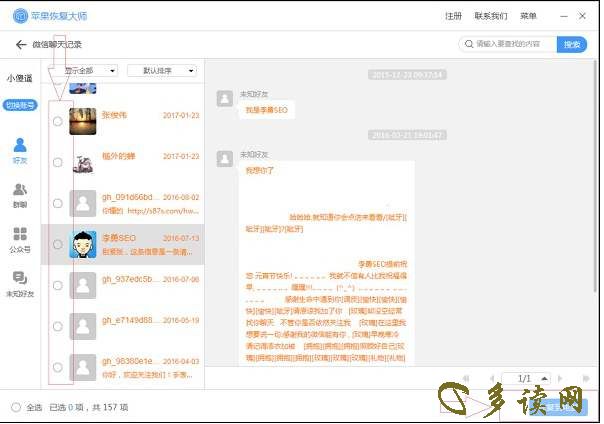Open the gh_091d66bd conversation name
This screenshot has height=424, width=604.
[130, 197]
